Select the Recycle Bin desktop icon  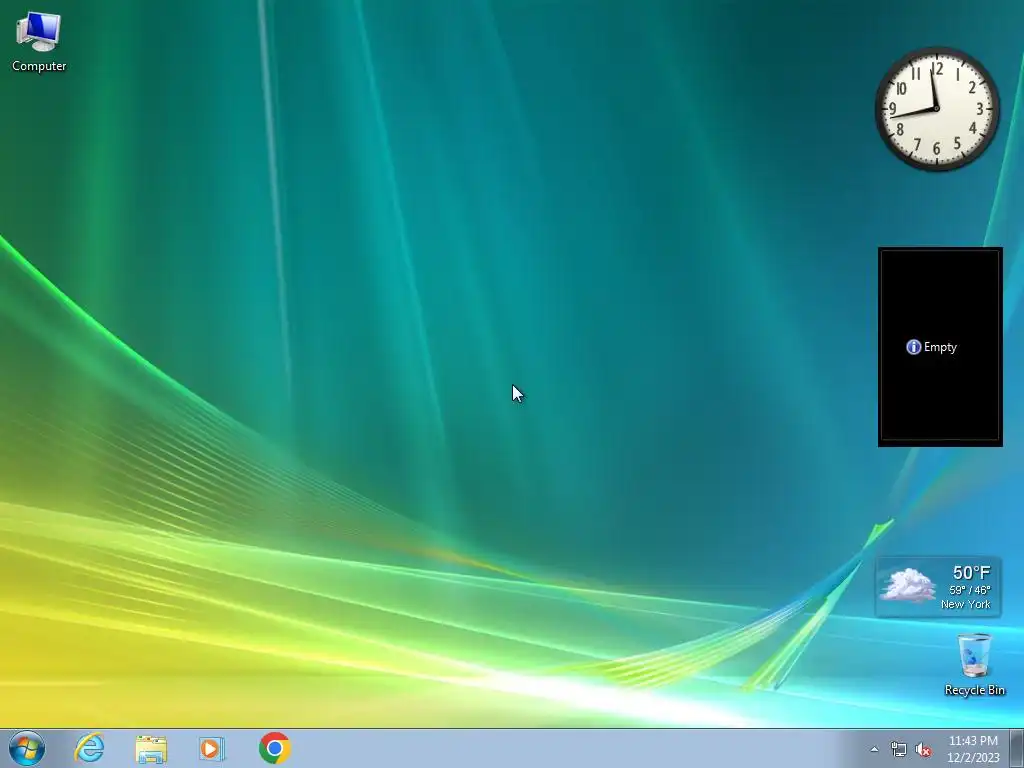[x=974, y=664]
